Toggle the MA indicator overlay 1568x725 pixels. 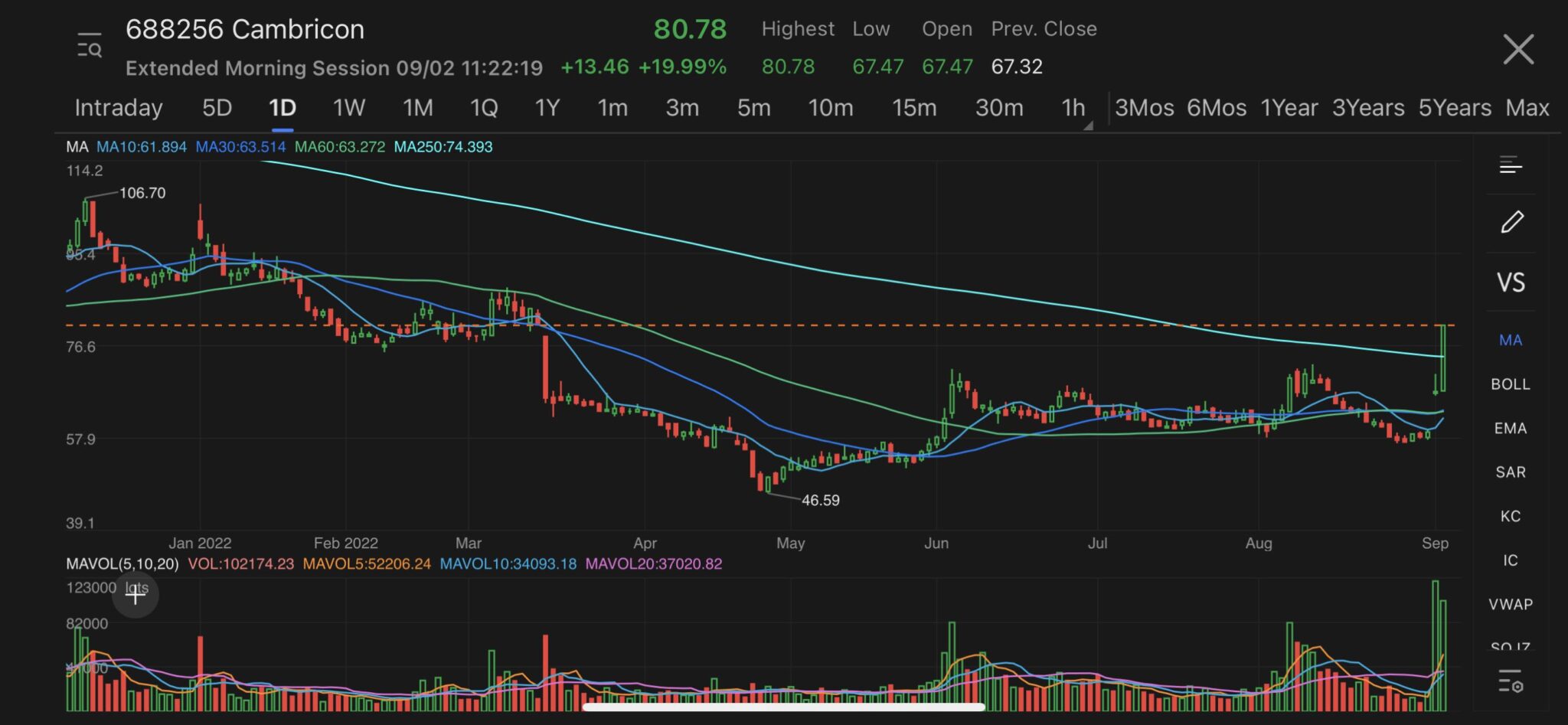pyautogui.click(x=1510, y=341)
